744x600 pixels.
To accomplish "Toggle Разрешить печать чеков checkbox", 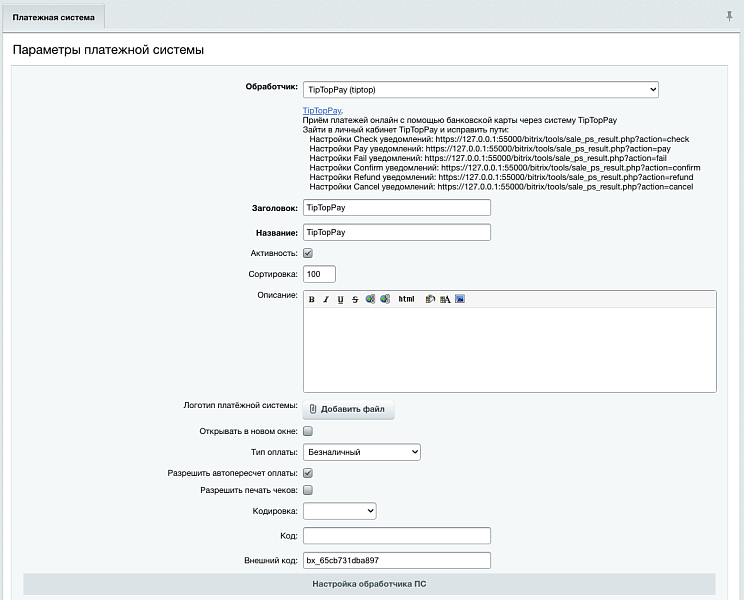I will click(x=308, y=490).
